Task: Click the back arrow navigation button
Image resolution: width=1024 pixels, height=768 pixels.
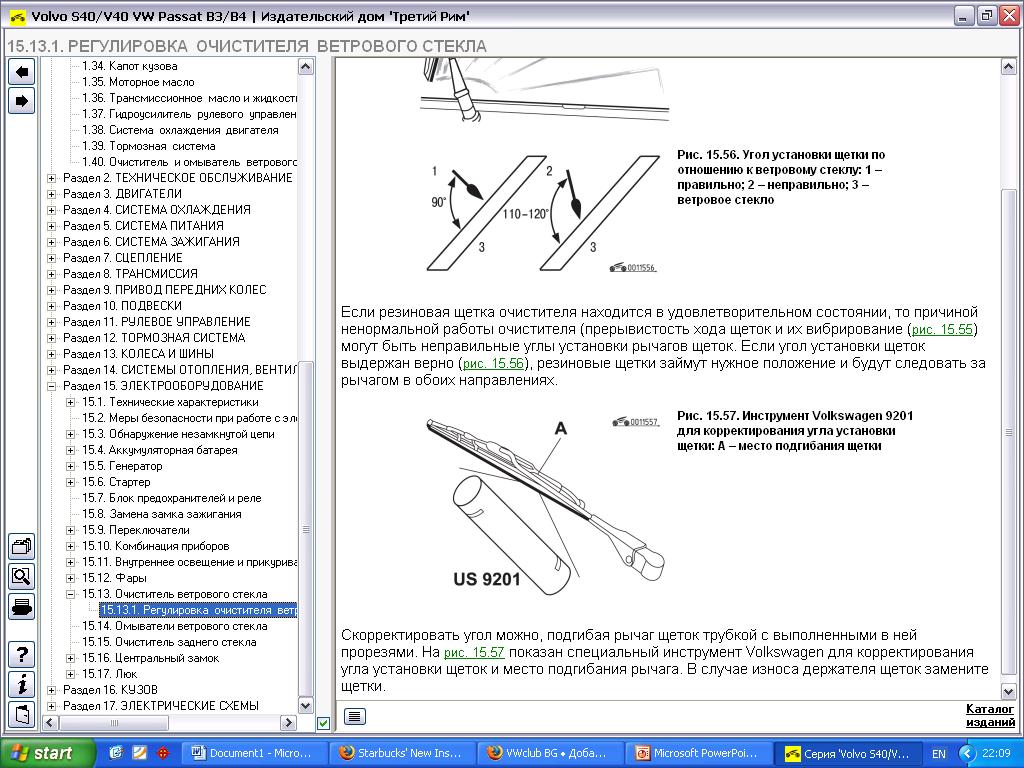Action: coord(21,71)
